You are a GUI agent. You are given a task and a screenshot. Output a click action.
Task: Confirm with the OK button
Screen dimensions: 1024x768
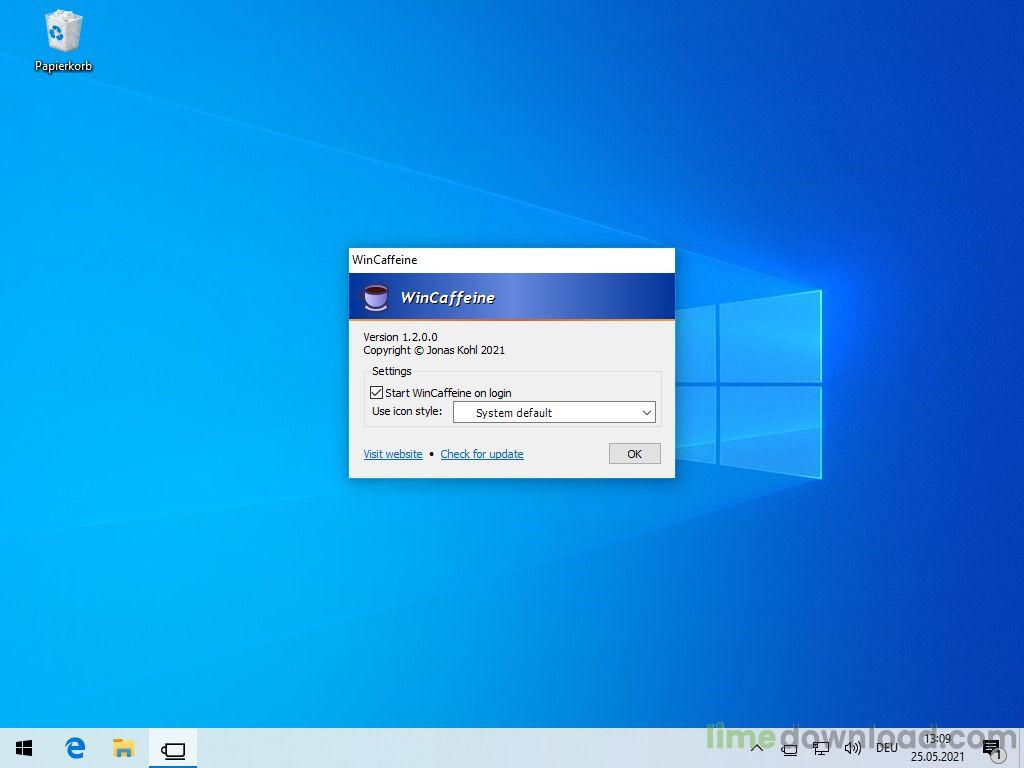635,454
